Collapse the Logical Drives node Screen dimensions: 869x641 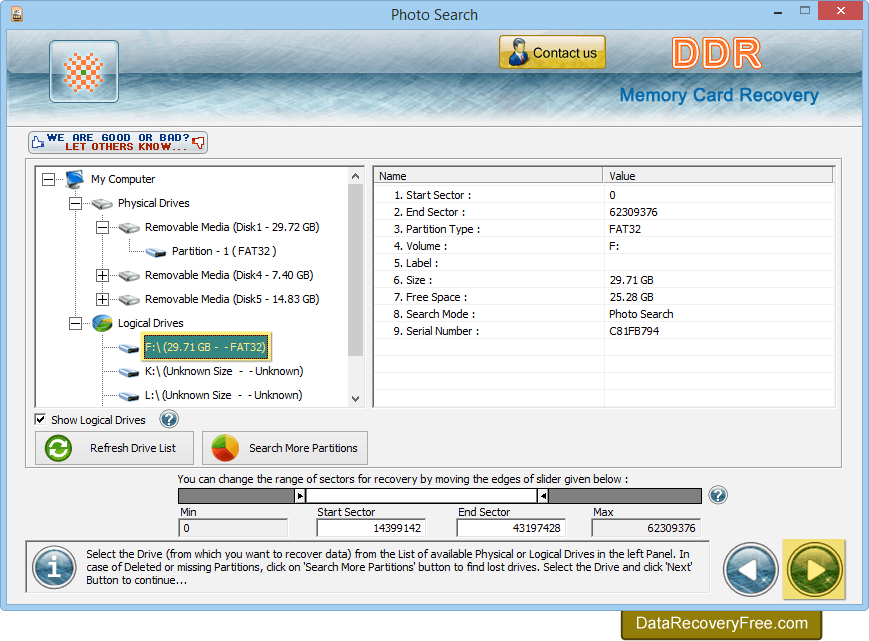click(x=75, y=323)
